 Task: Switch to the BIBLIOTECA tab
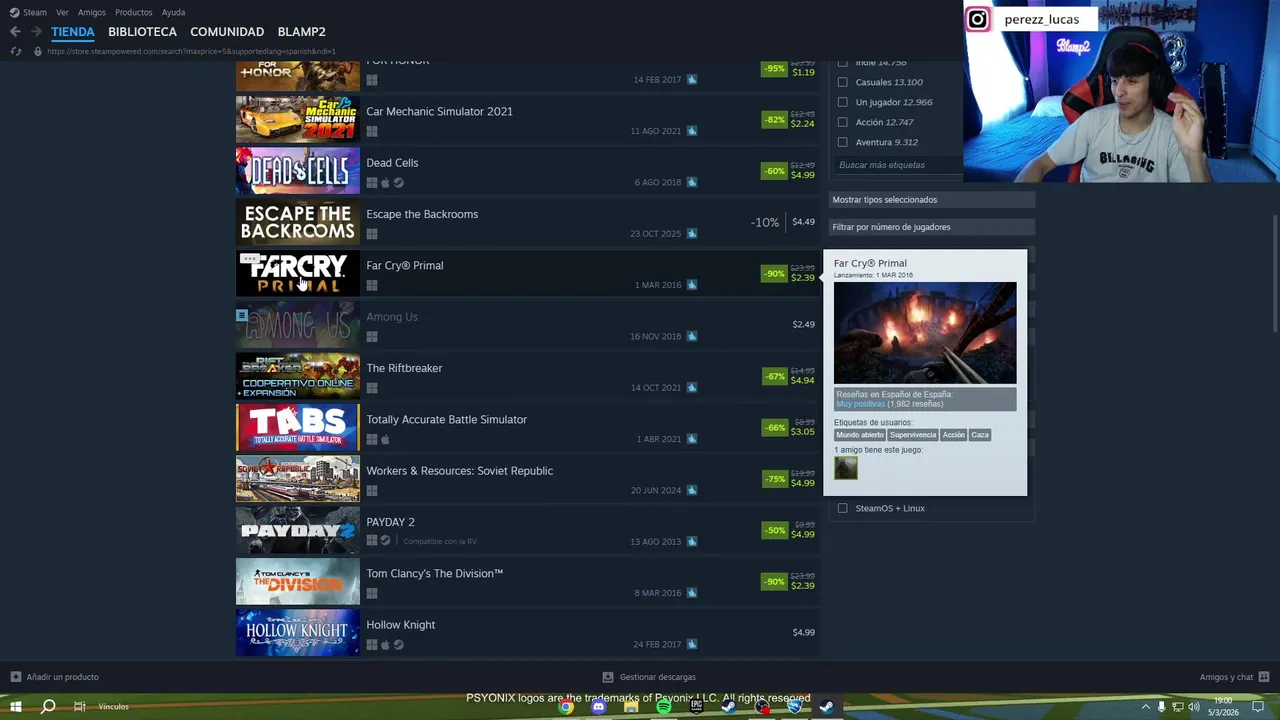pos(142,32)
